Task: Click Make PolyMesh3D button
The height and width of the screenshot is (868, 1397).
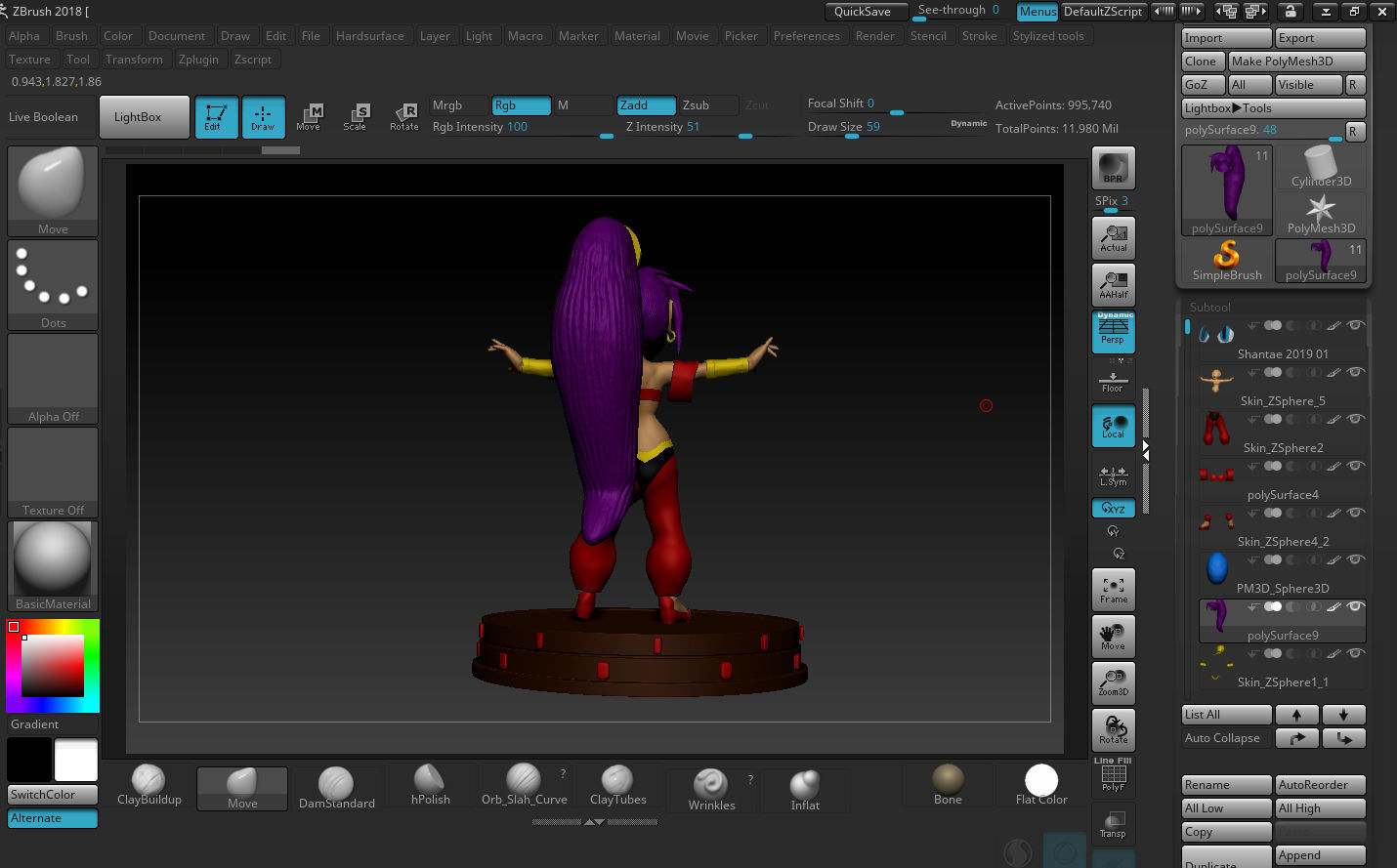Action: [1296, 62]
